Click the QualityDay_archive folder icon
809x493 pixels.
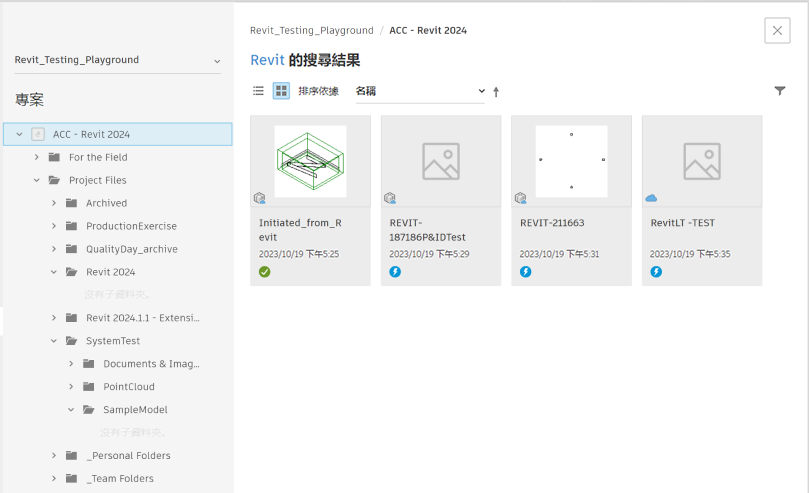coord(71,249)
